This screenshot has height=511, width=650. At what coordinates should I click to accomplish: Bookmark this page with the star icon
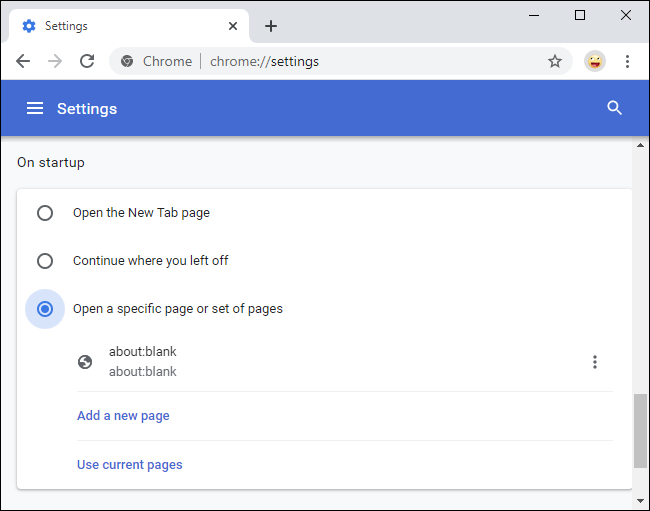[x=555, y=61]
